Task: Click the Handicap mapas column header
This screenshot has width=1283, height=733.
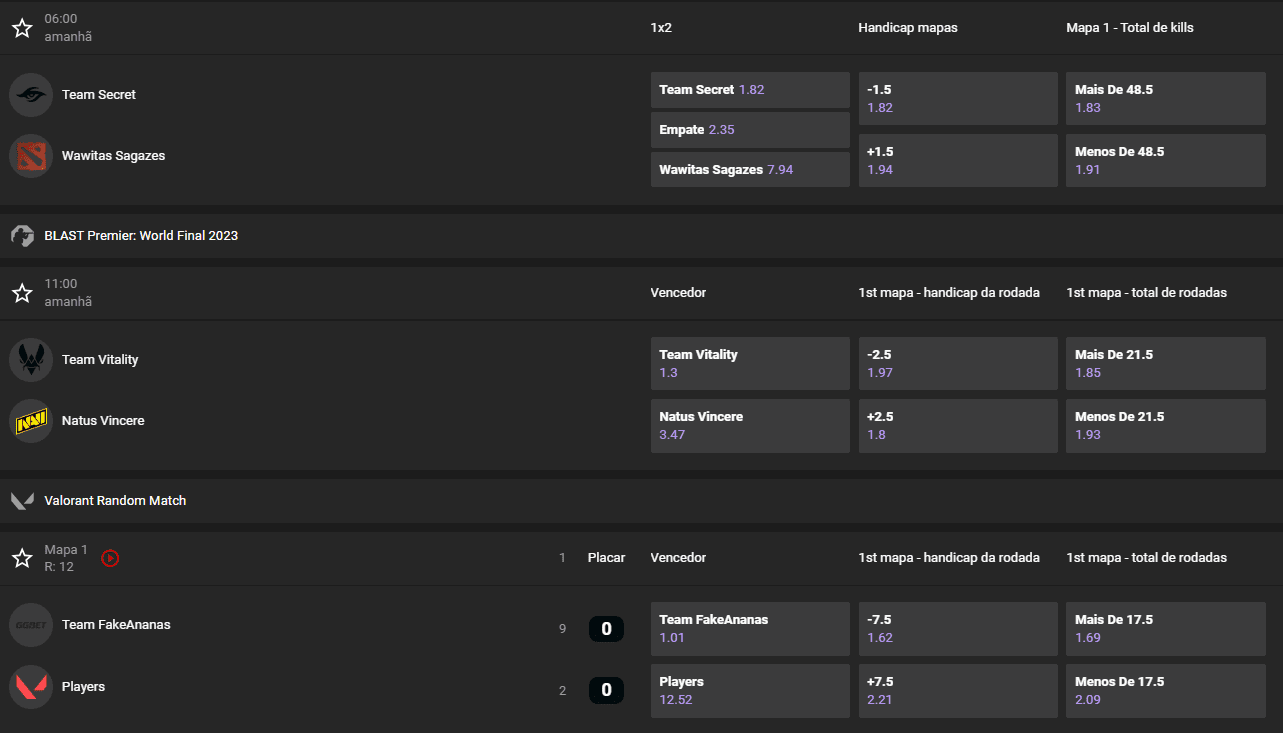Action: [908, 28]
